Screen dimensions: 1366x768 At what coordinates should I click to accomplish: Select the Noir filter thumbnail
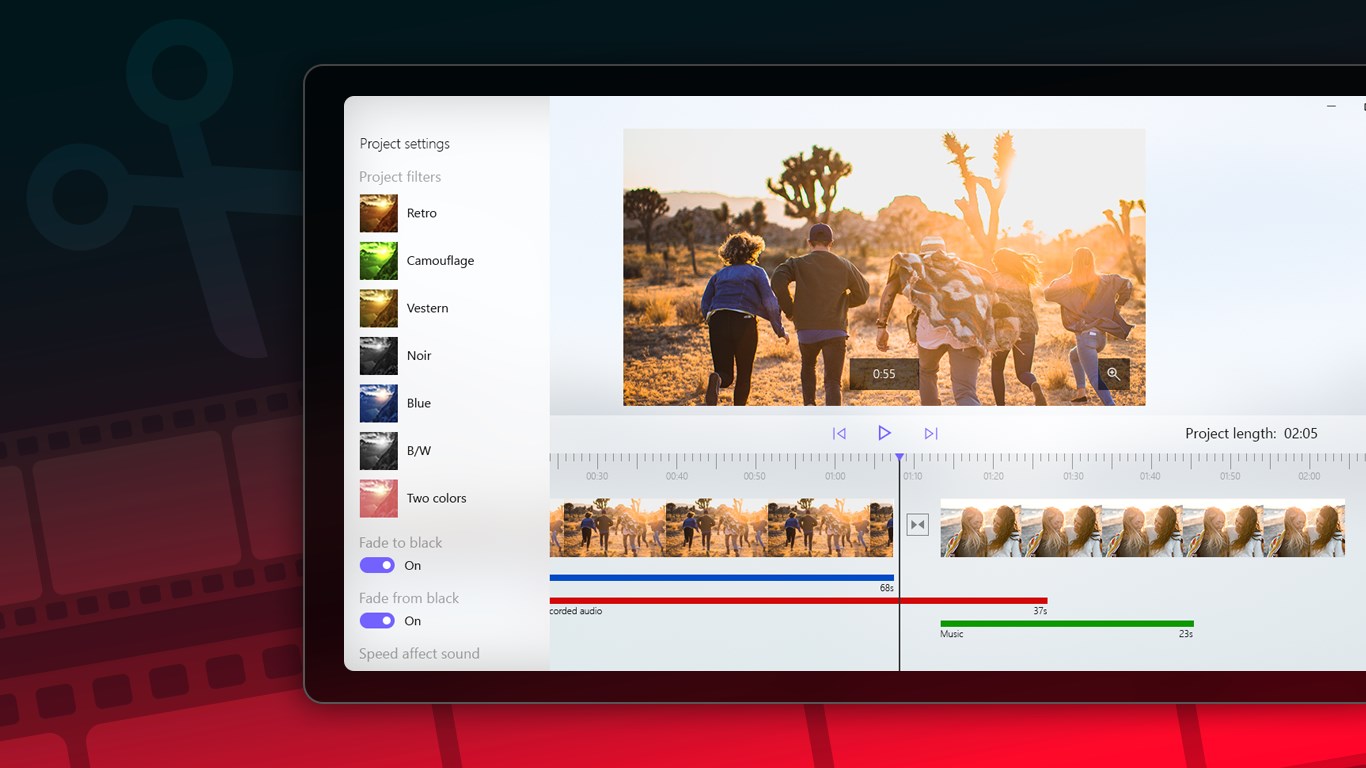pos(379,356)
